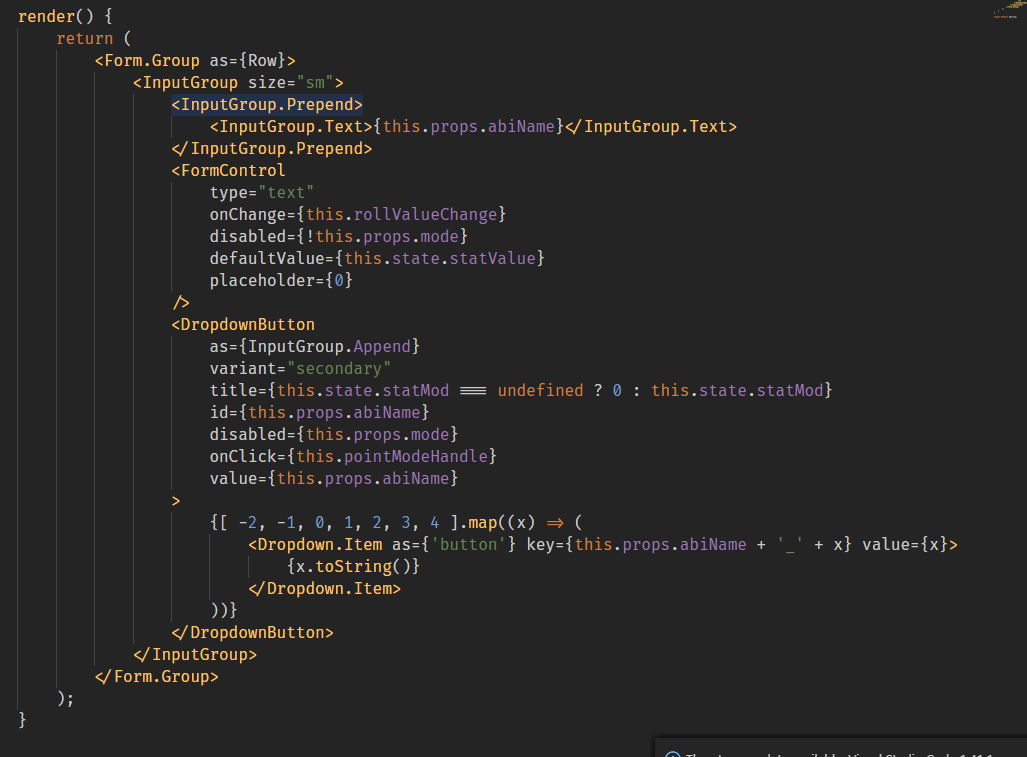Click onChange rollValueChange handler line
This screenshot has height=757, width=1027.
point(358,214)
